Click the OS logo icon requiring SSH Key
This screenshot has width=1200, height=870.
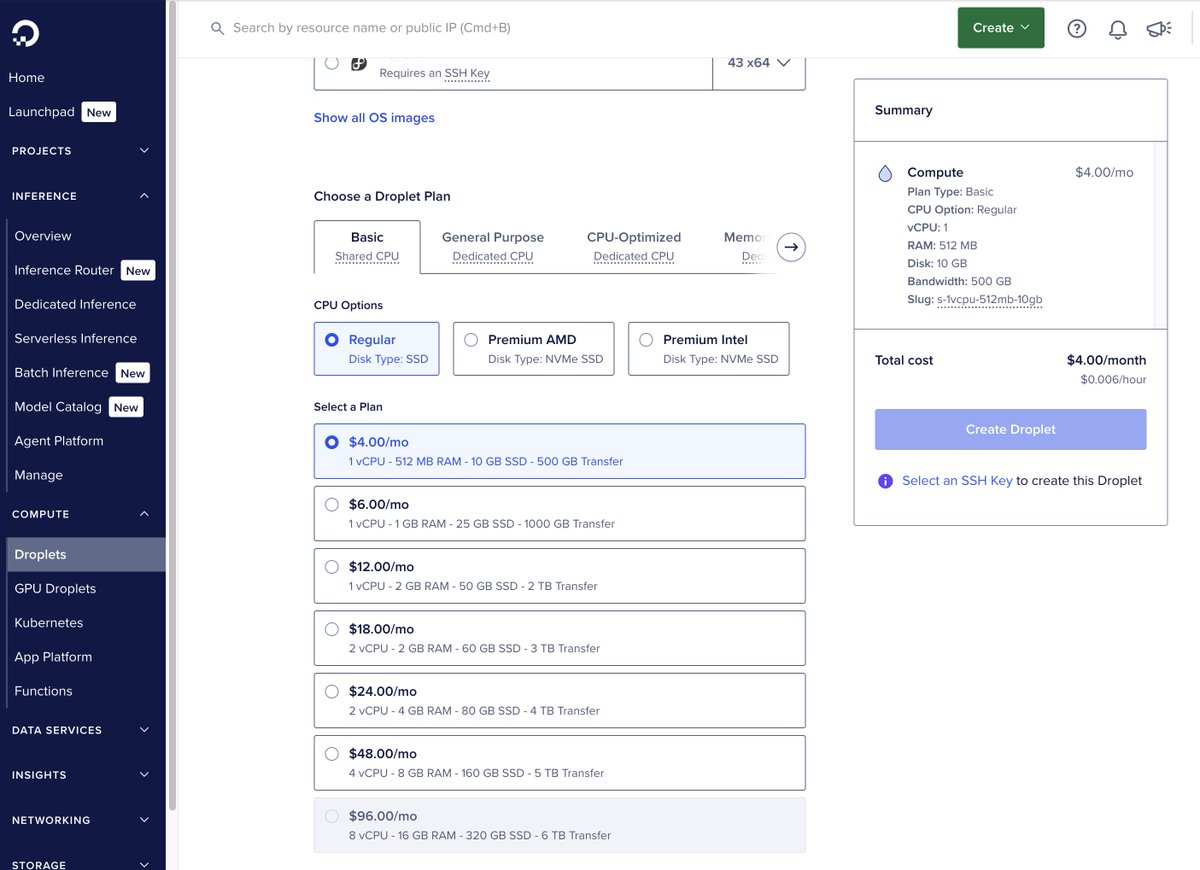point(359,63)
